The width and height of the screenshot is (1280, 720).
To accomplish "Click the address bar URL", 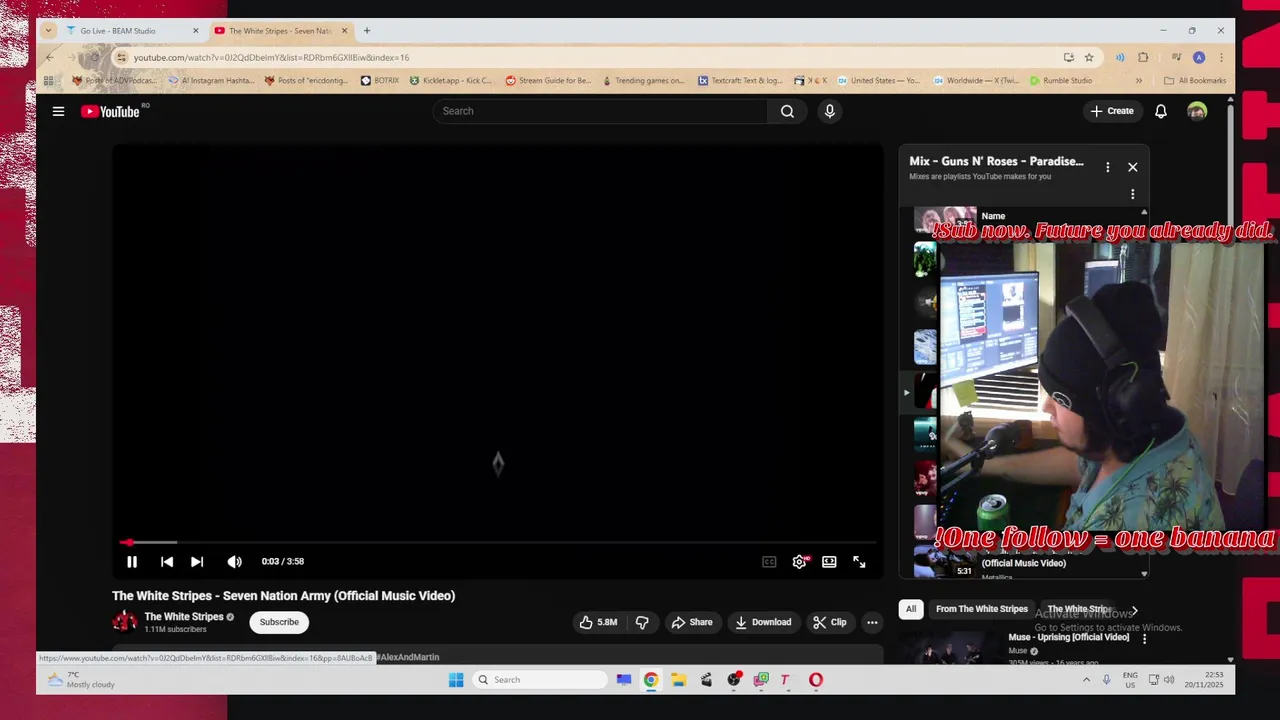I will click(x=271, y=57).
